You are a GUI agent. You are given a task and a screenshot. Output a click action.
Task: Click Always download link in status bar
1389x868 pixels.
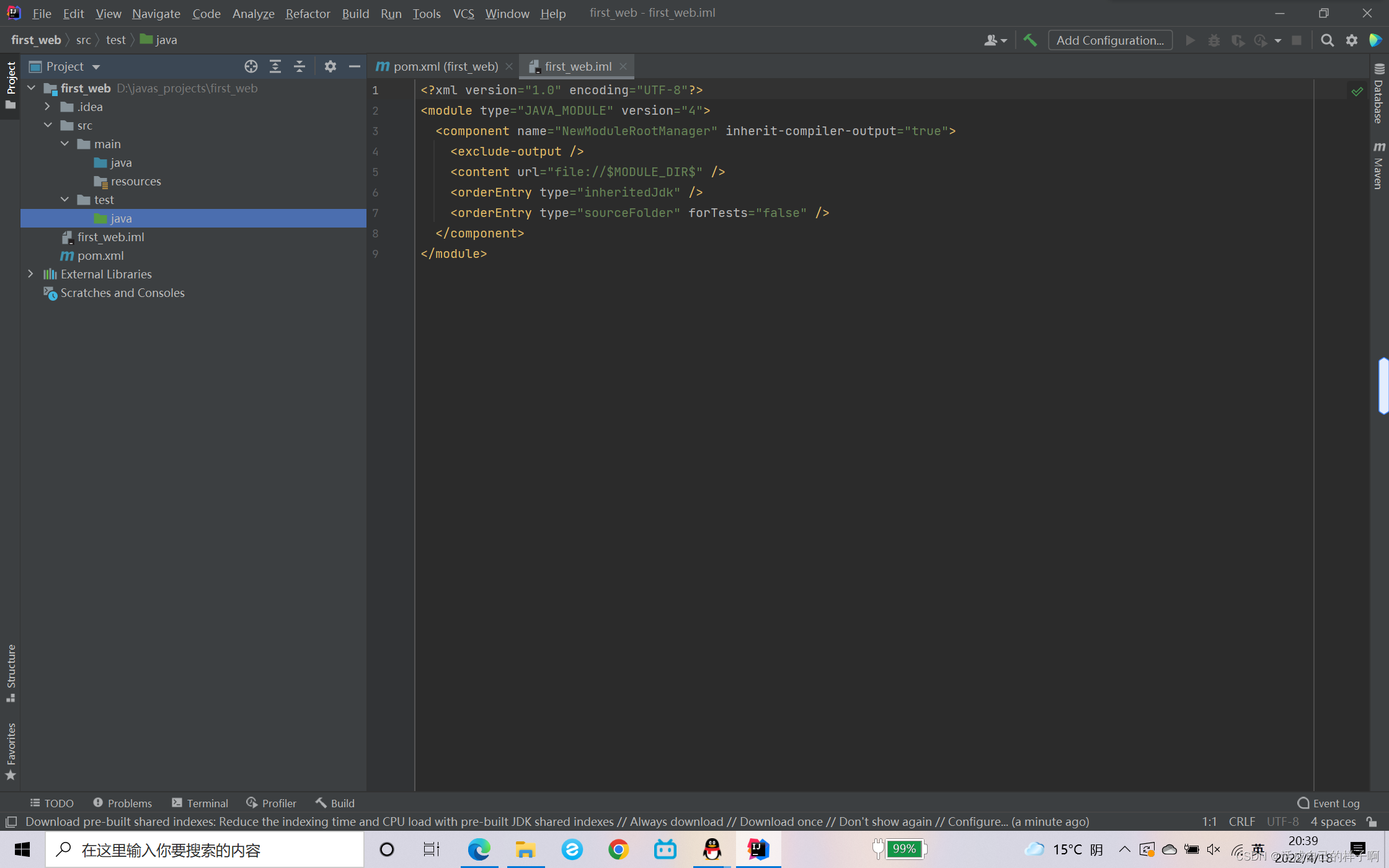point(676,821)
